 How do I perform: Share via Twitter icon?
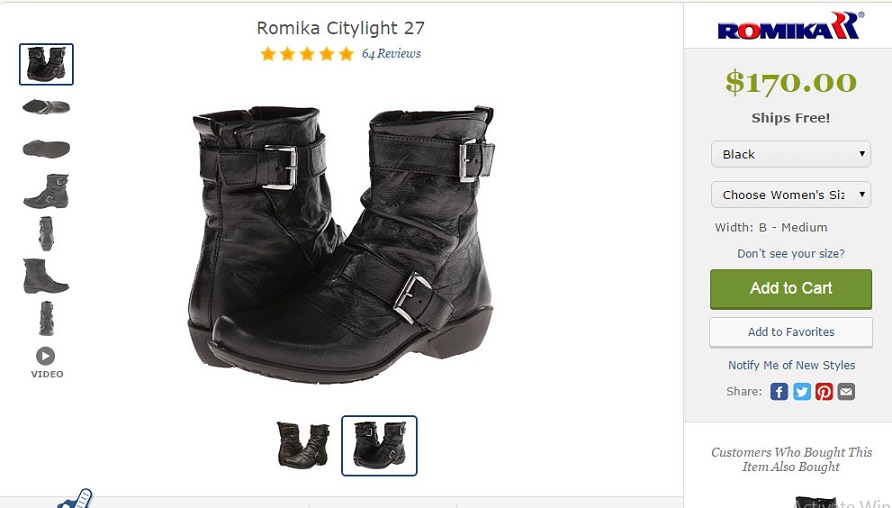point(802,391)
